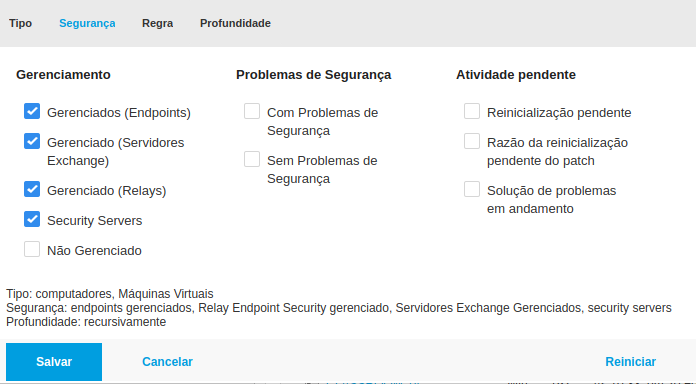Uncheck Gerenciado (Servidores Exchange) checkbox
Screen dimensions: 696x384
[32, 141]
